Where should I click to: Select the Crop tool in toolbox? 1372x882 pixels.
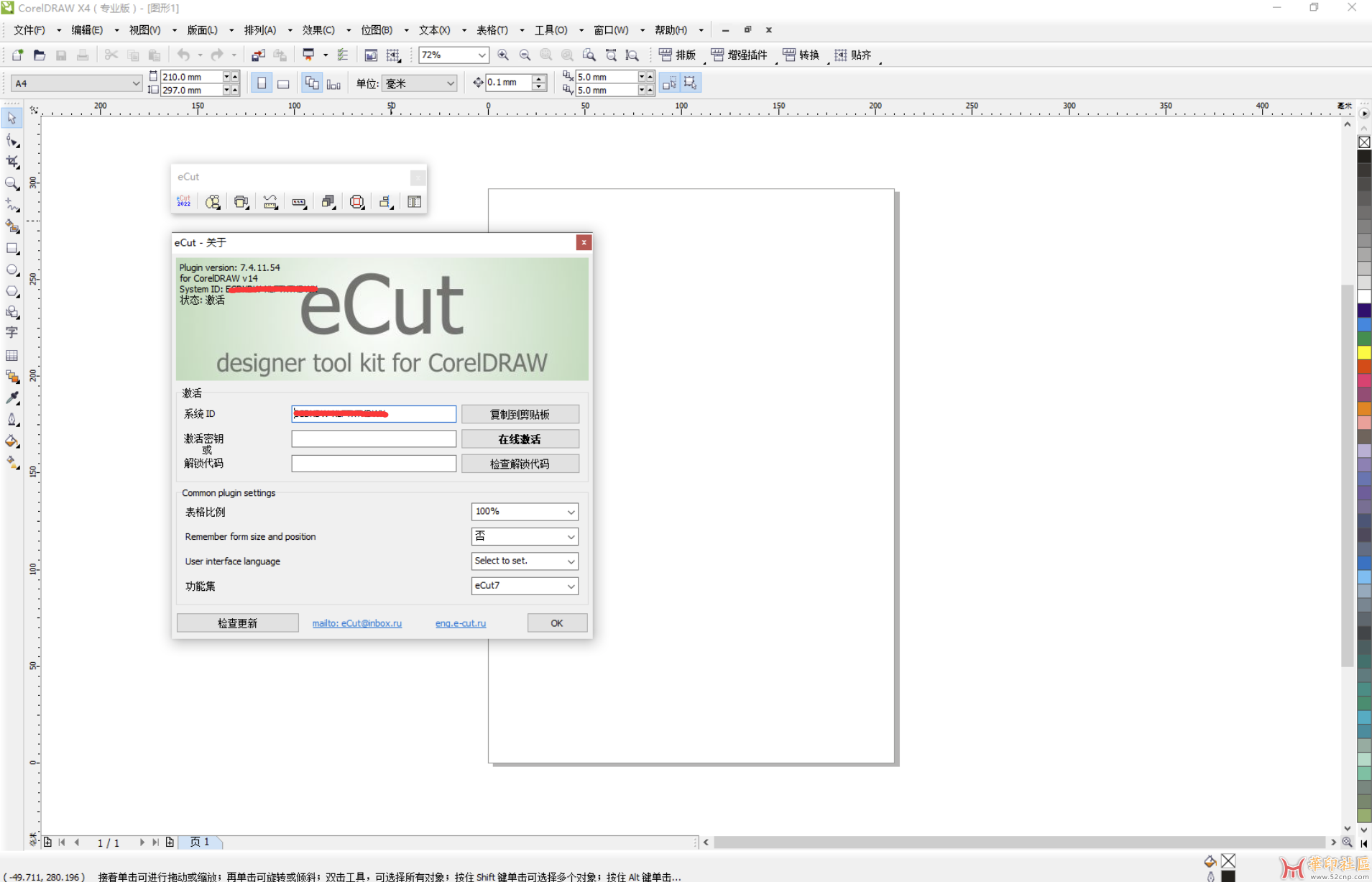coord(12,162)
